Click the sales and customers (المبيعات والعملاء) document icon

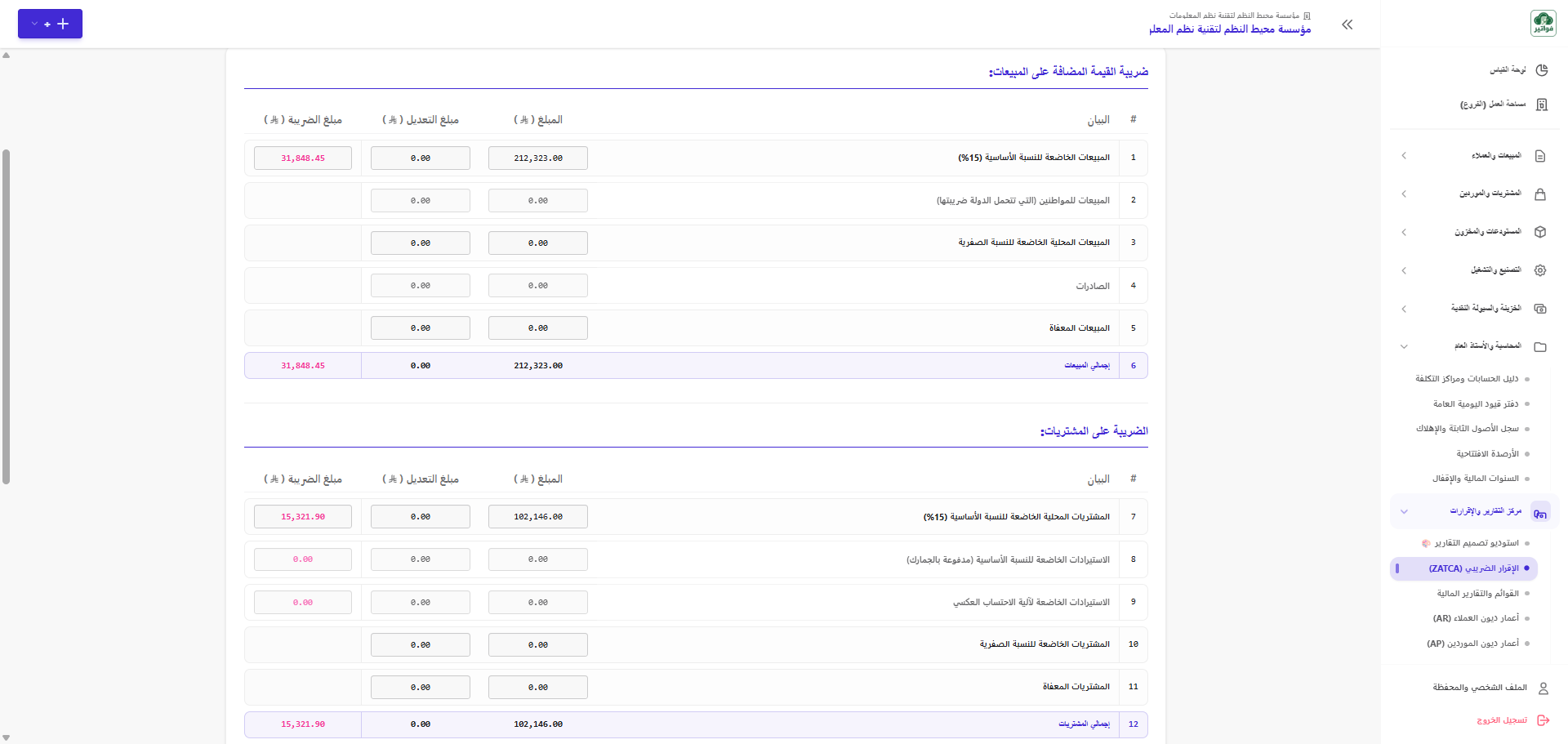(1540, 156)
